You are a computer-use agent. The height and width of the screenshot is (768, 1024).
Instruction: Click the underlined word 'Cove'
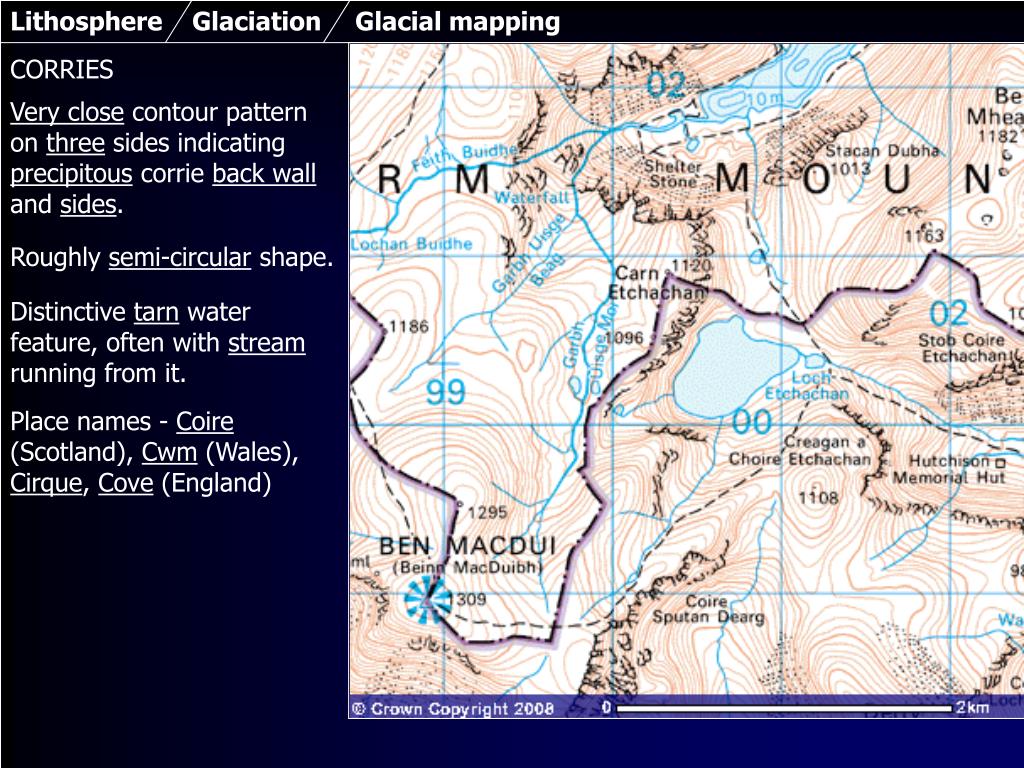click(125, 483)
